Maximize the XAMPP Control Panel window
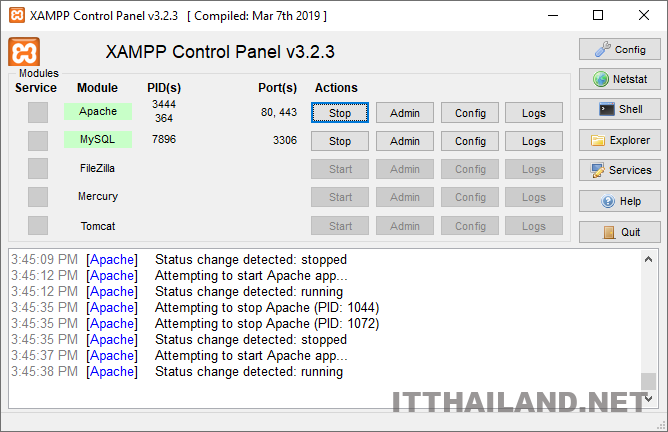The image size is (668, 432). point(598,15)
